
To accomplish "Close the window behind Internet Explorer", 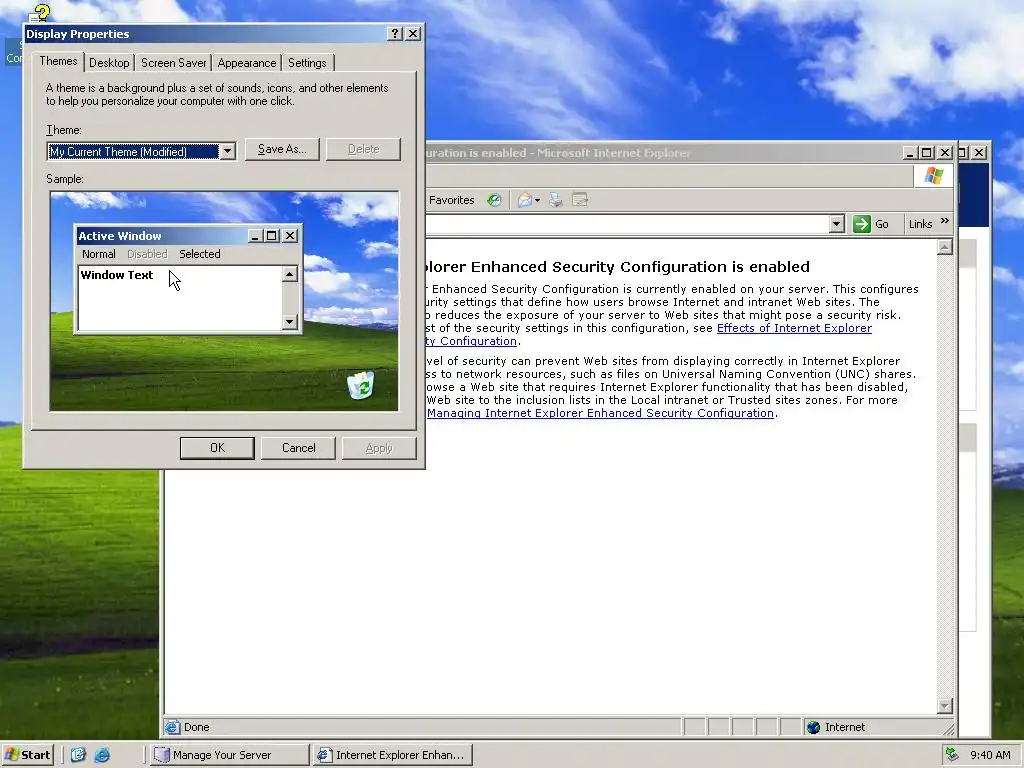I will pyautogui.click(x=979, y=153).
